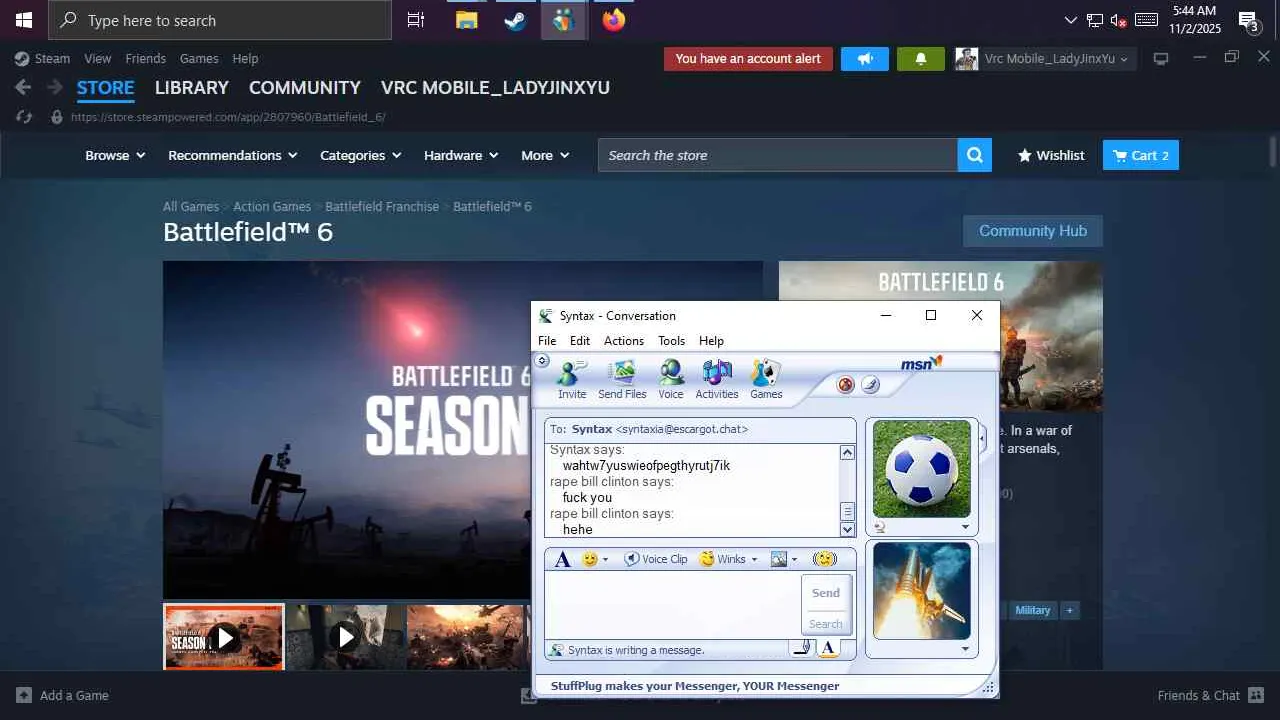
Task: Open the Friends menu in Steam
Action: (145, 59)
